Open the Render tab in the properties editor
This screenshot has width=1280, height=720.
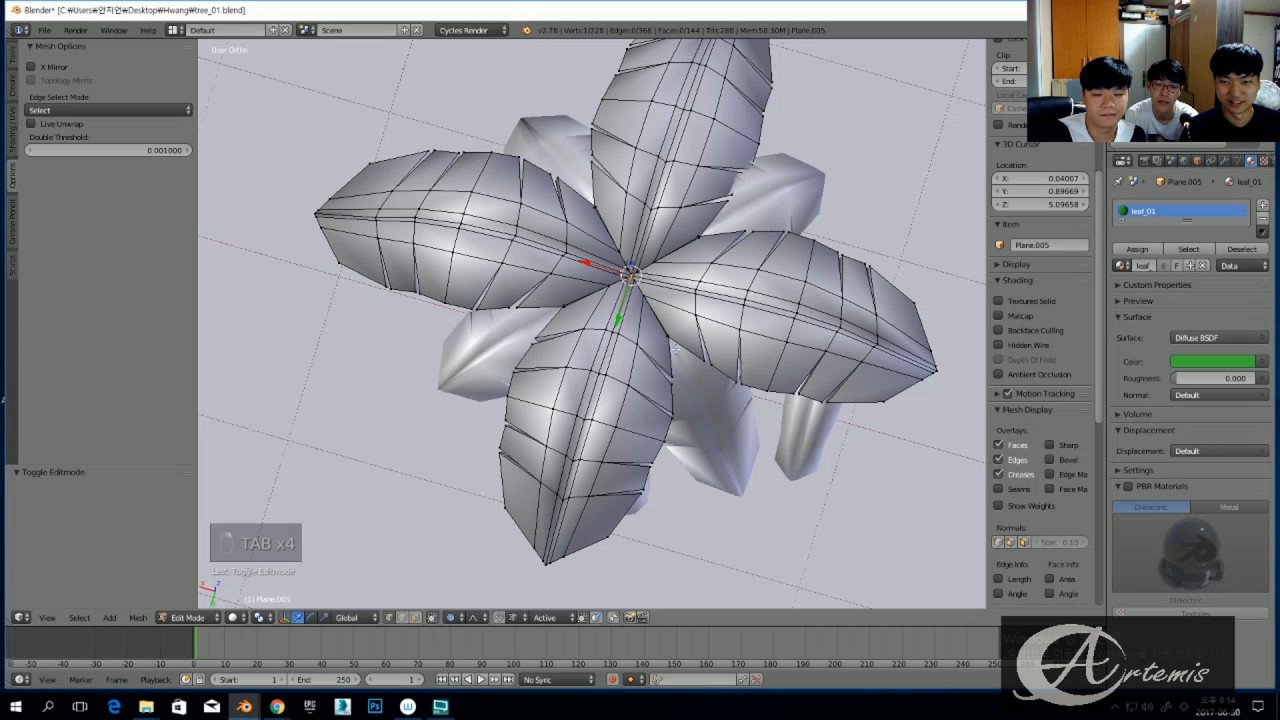click(1145, 161)
